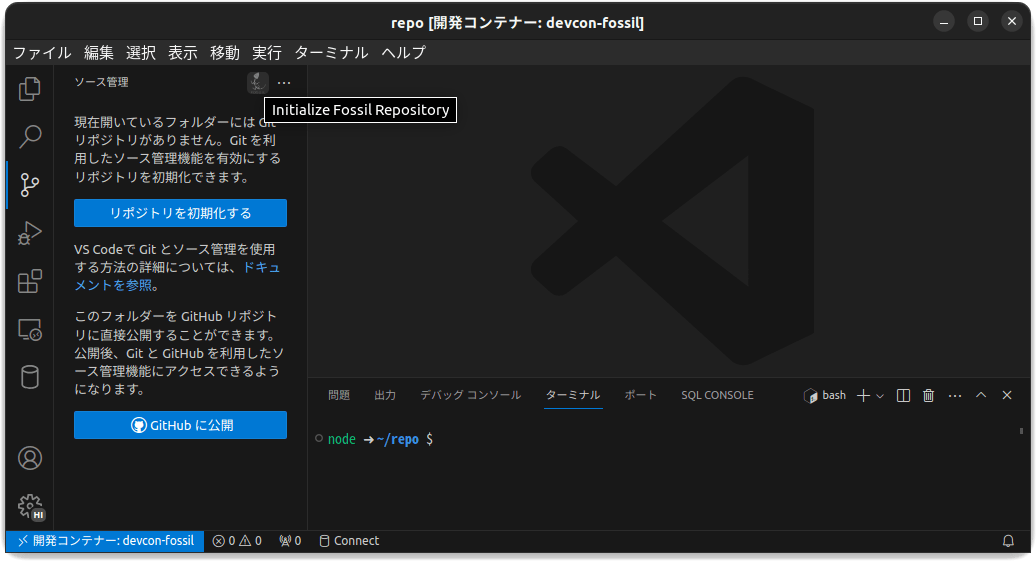Open the Accounts icon
The width and height of the screenshot is (1036, 561).
[x=30, y=458]
